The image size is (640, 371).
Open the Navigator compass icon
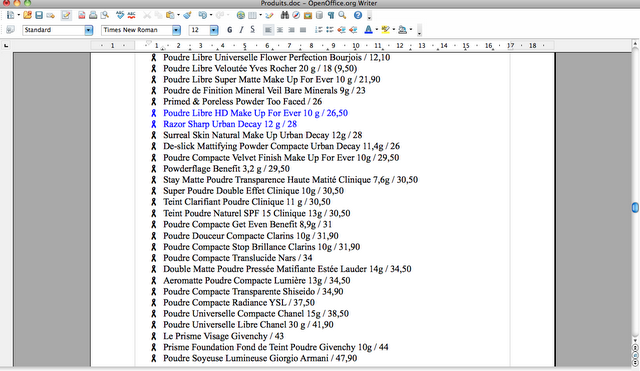click(296, 16)
